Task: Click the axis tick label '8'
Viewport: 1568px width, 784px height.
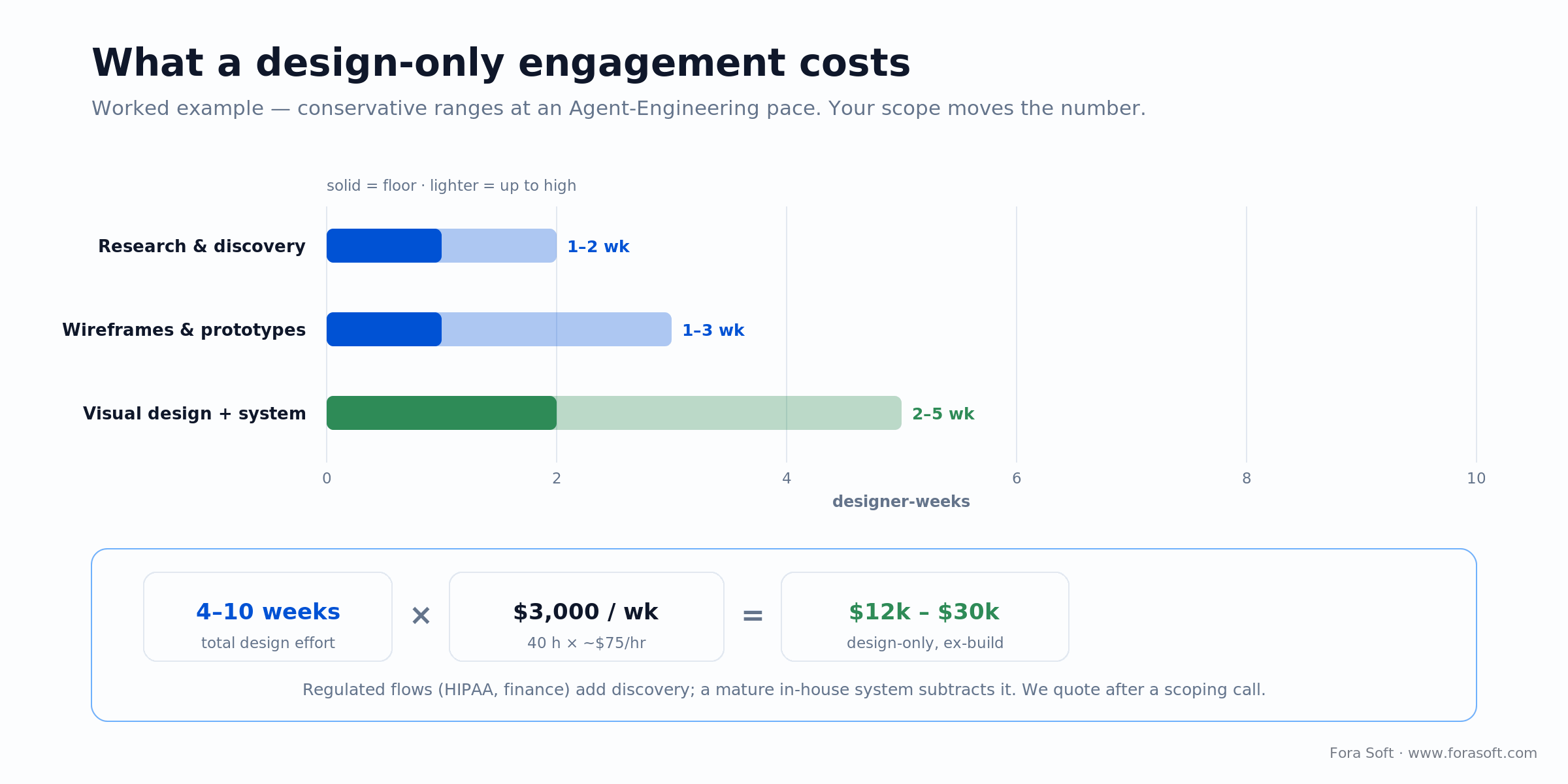Action: click(x=1247, y=479)
